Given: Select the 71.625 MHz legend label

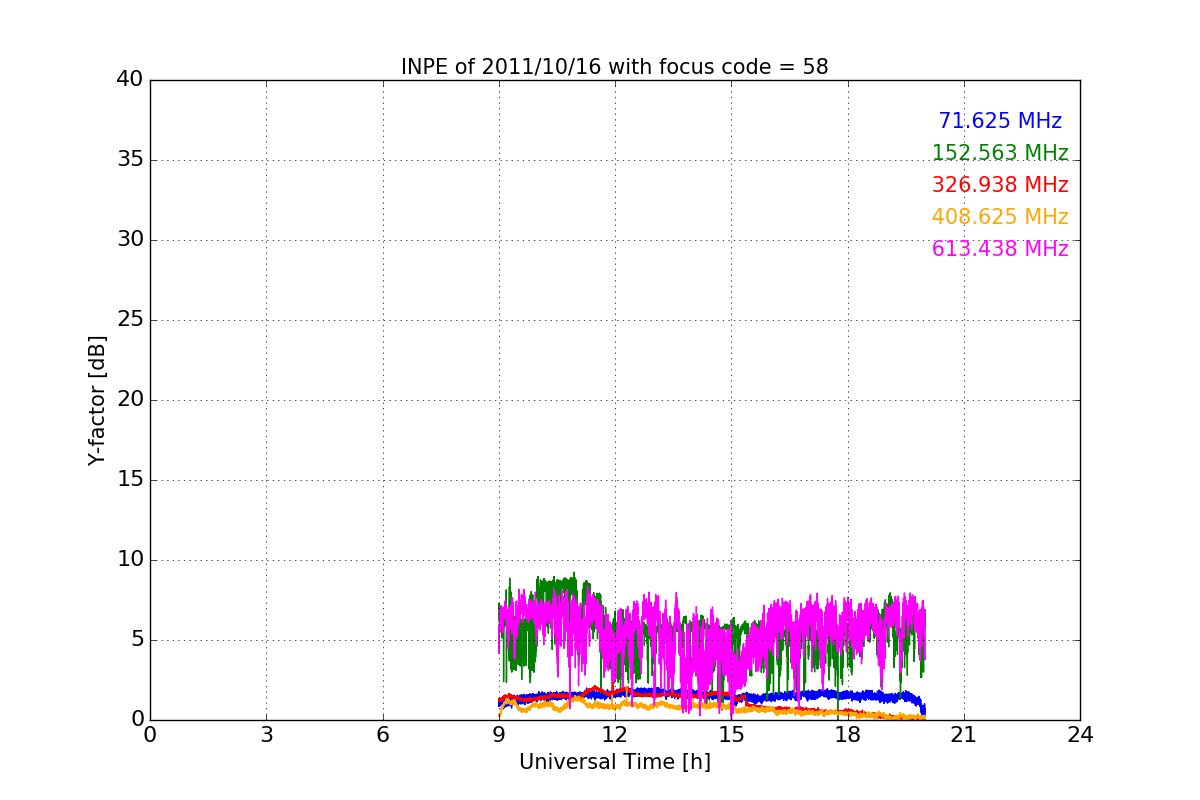Looking at the screenshot, I should pyautogui.click(x=1000, y=121).
